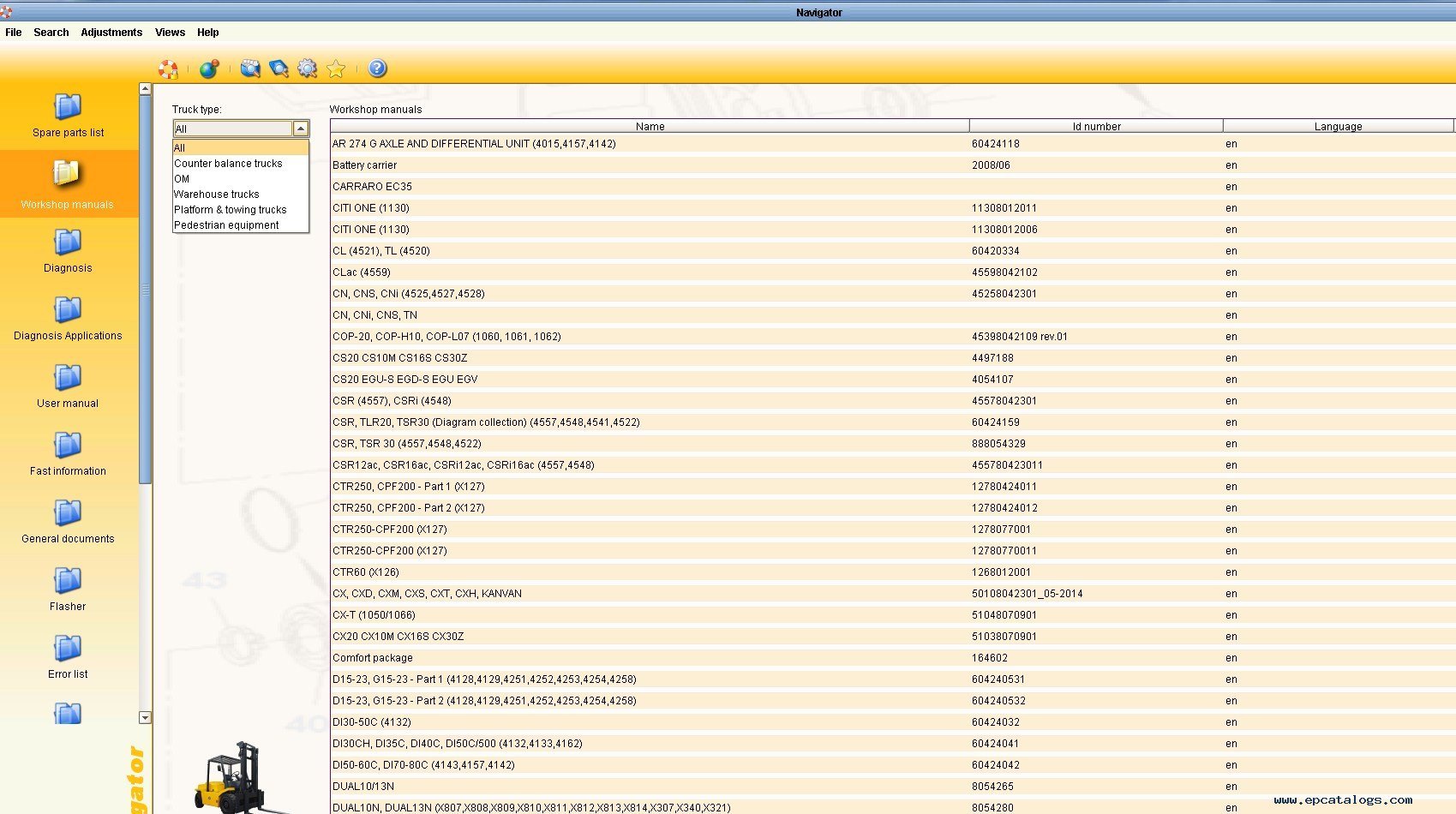1456x814 pixels.
Task: Open the 'CLac (4559)' manual row
Action: click(x=892, y=272)
